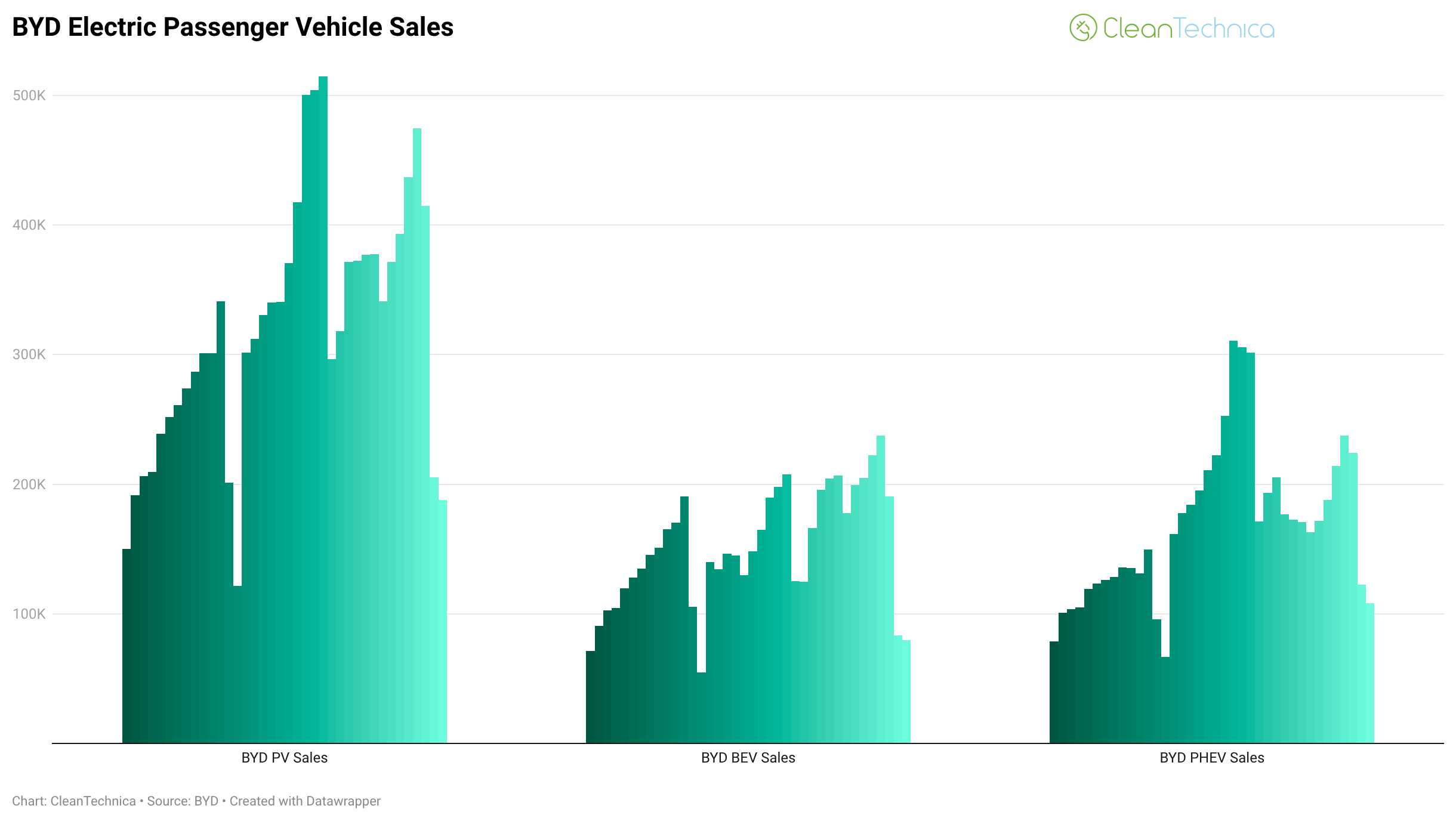
Task: Select the BYD BEV Sales axis label
Action: point(748,758)
